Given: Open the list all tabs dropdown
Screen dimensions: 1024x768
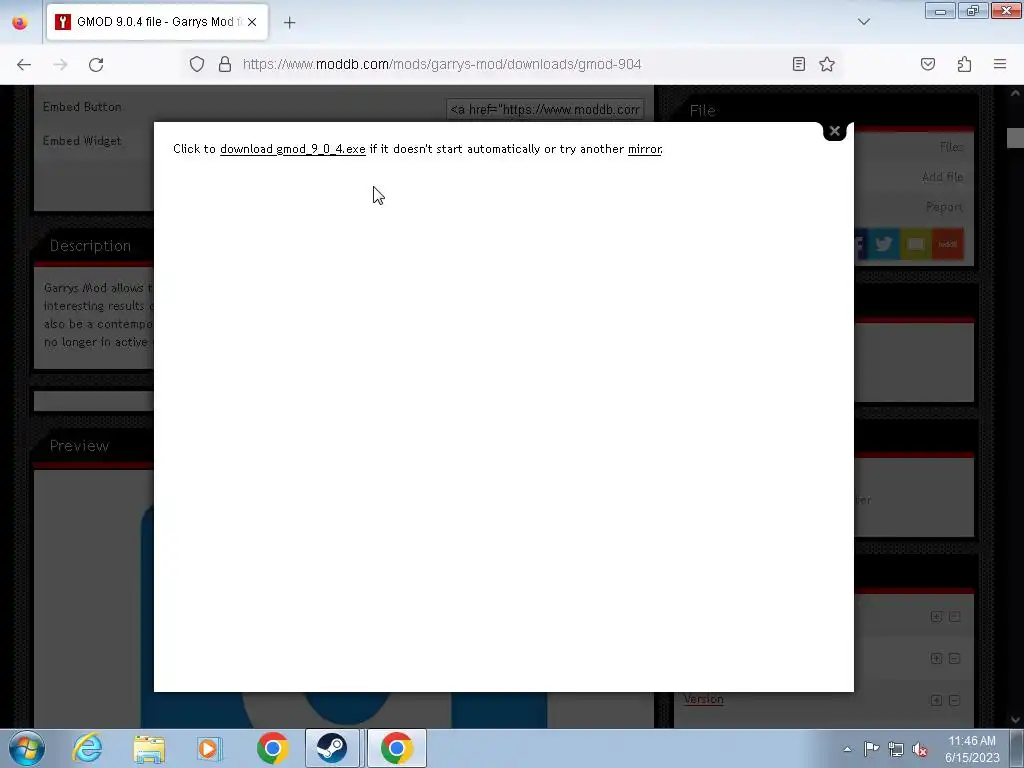Looking at the screenshot, I should coord(863,22).
